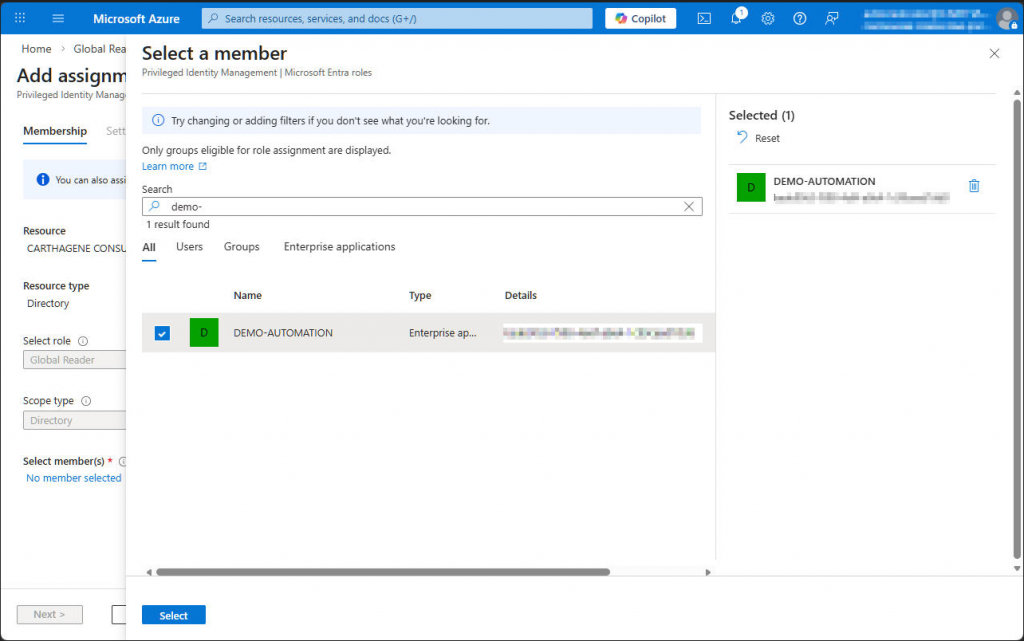
Task: Clear the demo- search with the X
Action: pos(688,206)
